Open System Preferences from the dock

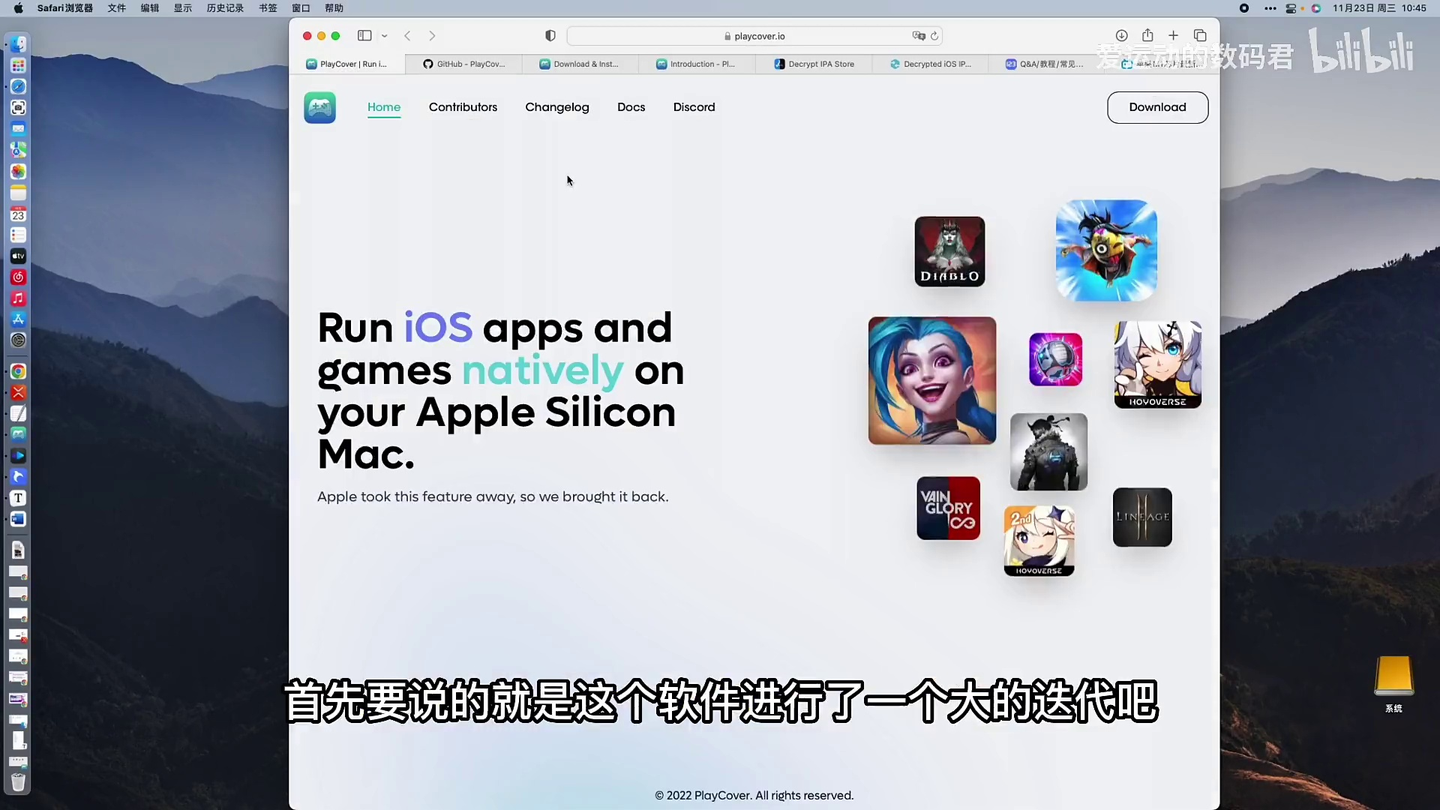point(18,341)
